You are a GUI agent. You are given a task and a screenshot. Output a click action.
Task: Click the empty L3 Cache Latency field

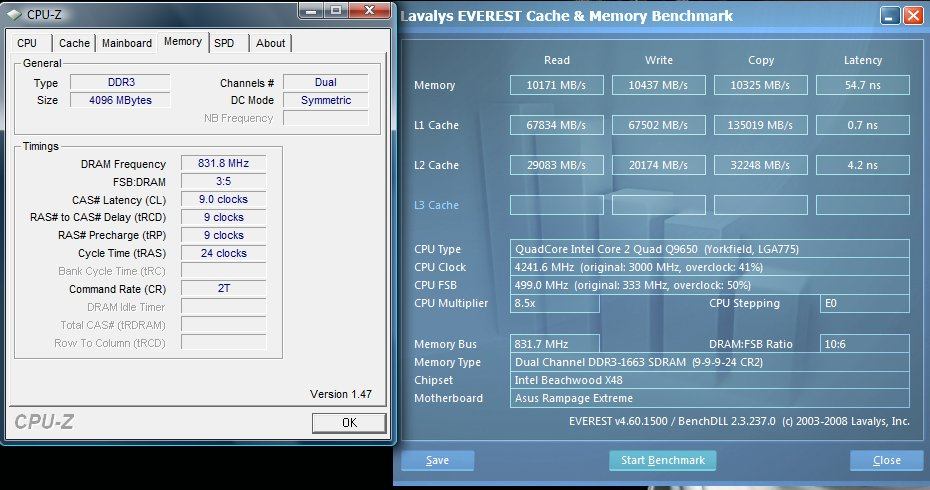coord(862,205)
